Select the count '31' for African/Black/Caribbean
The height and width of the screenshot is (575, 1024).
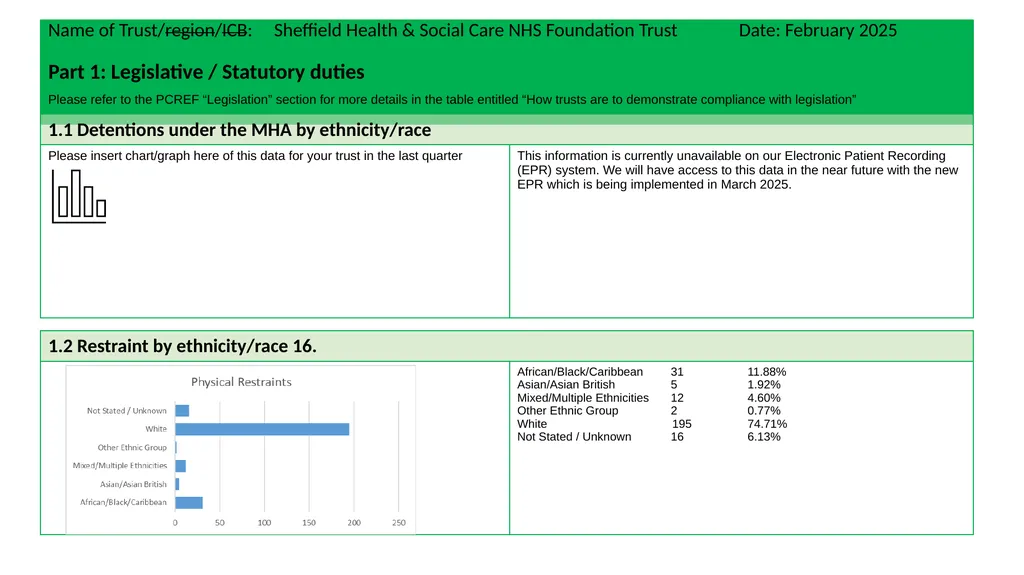click(x=677, y=372)
